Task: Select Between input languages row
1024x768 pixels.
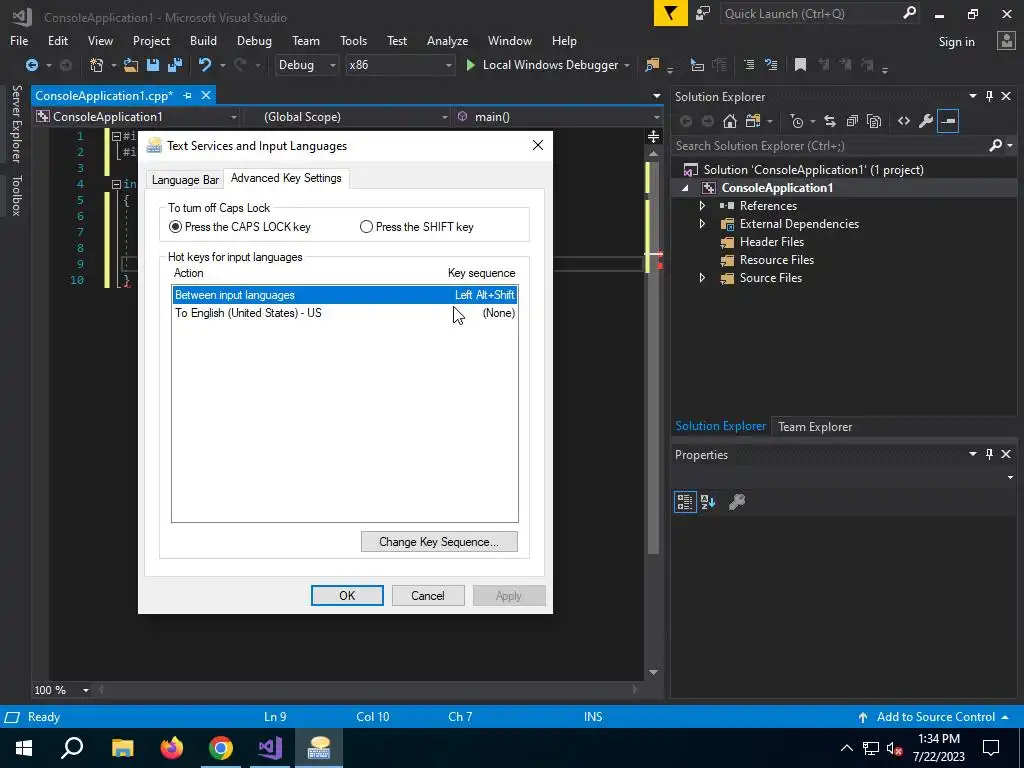Action: click(x=345, y=295)
